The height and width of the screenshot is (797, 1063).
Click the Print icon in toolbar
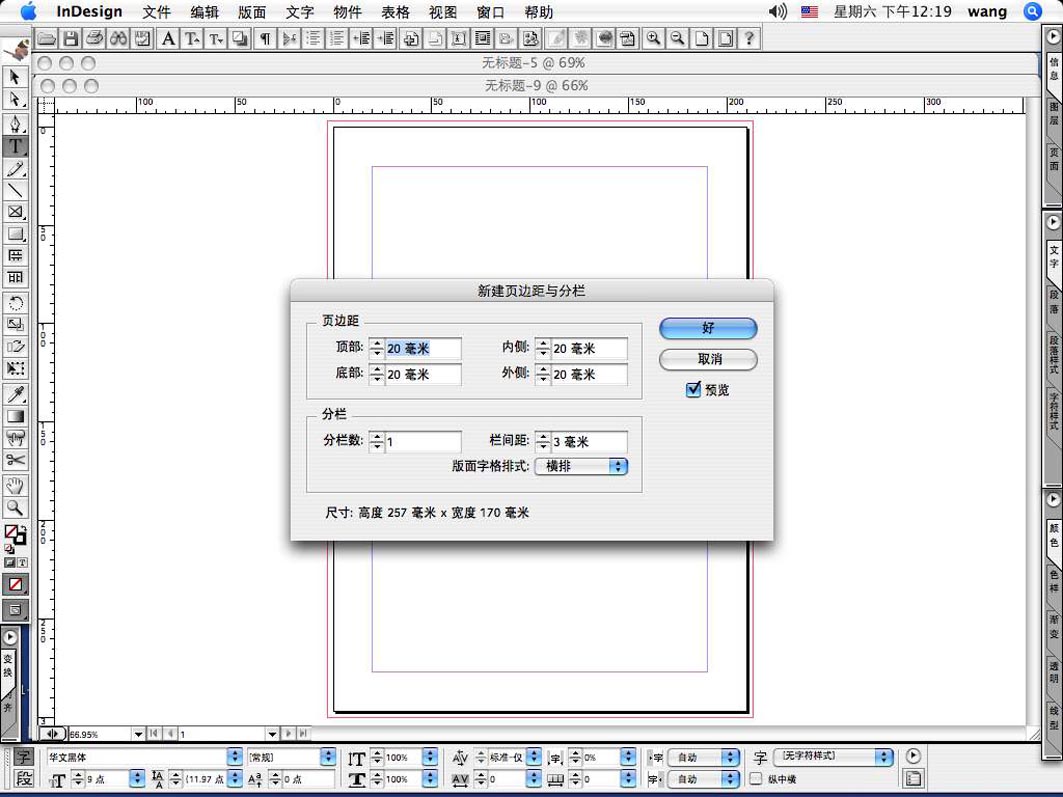[94, 39]
